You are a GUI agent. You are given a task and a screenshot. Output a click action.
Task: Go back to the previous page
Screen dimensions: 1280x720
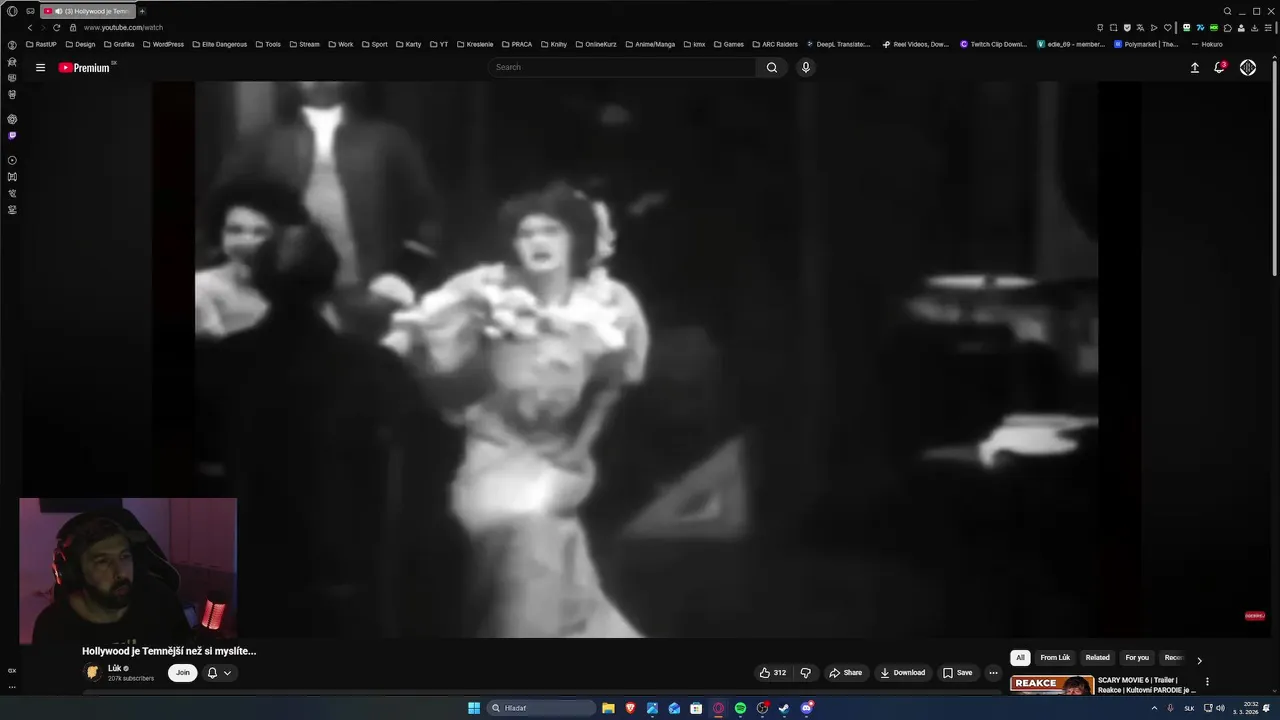pyautogui.click(x=30, y=28)
